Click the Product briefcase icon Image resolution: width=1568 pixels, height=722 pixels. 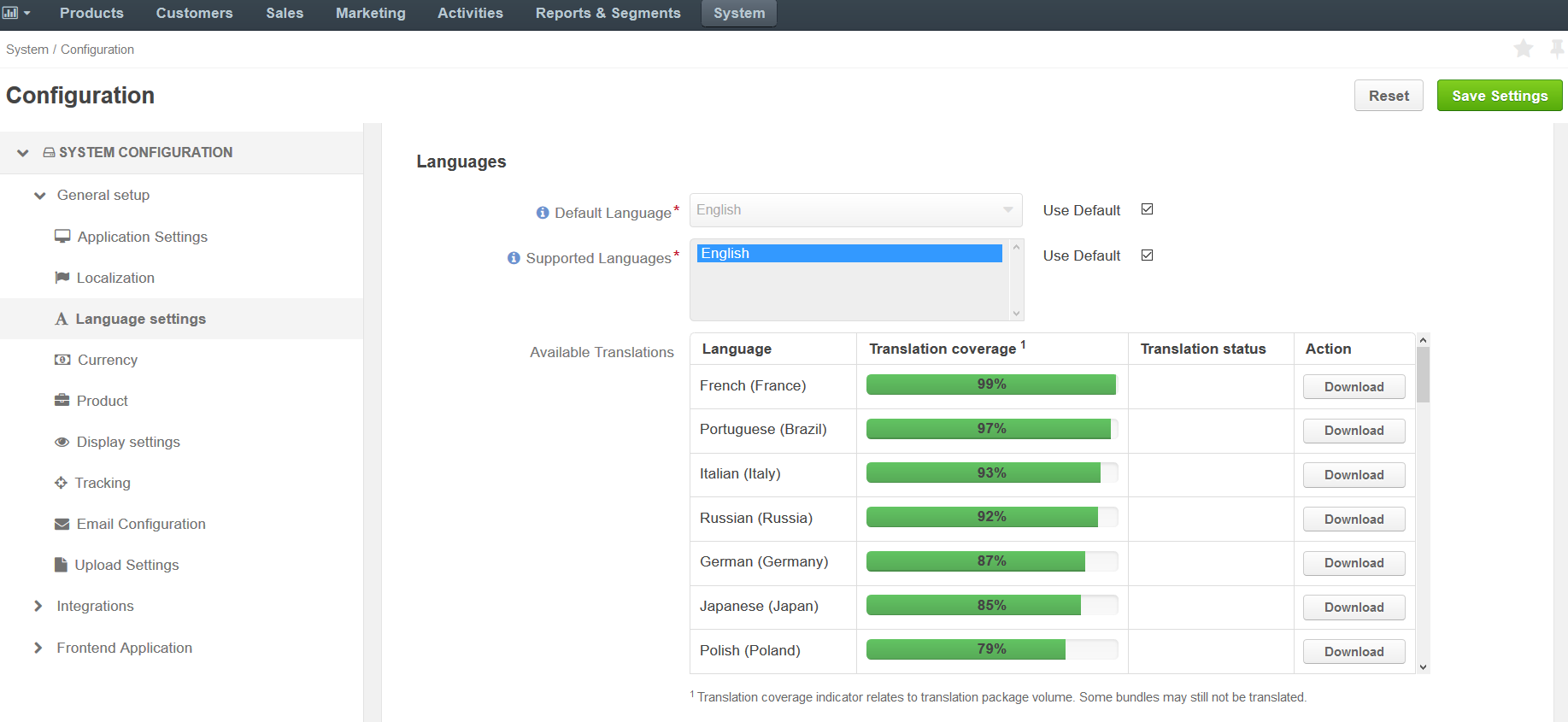62,400
